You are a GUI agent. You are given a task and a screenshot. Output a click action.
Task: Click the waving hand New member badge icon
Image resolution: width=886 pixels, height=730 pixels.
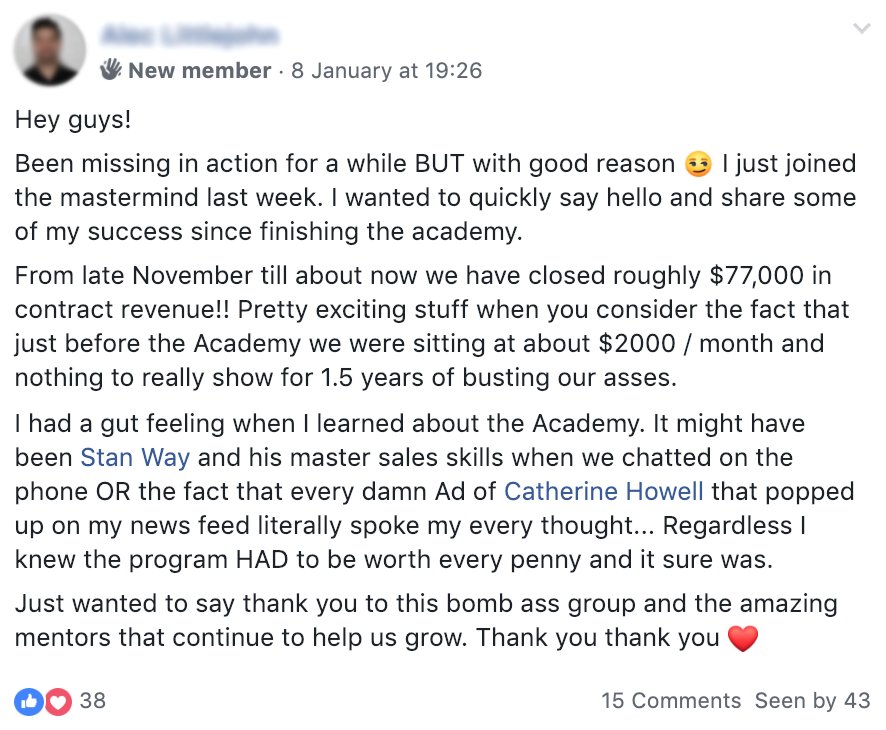tap(110, 70)
